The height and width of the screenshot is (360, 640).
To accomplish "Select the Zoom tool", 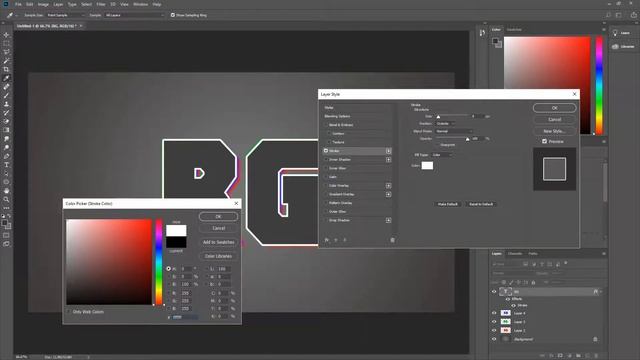I will tap(7, 200).
